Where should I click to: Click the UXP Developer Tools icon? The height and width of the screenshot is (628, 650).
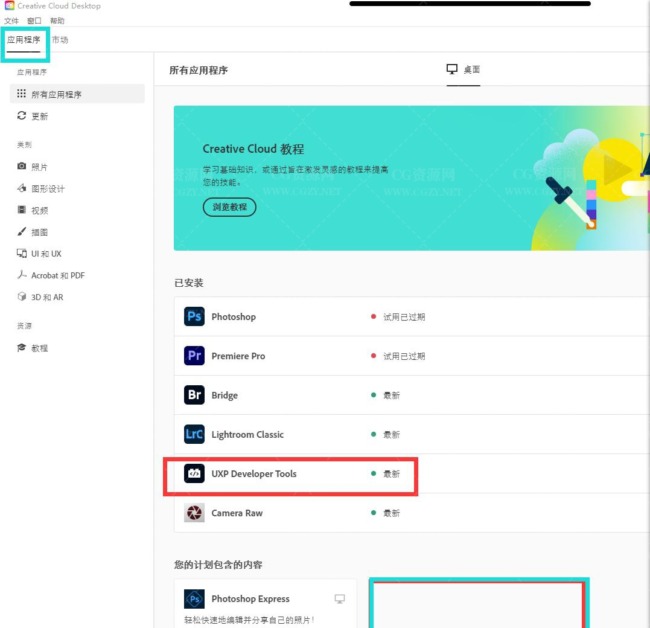[194, 473]
